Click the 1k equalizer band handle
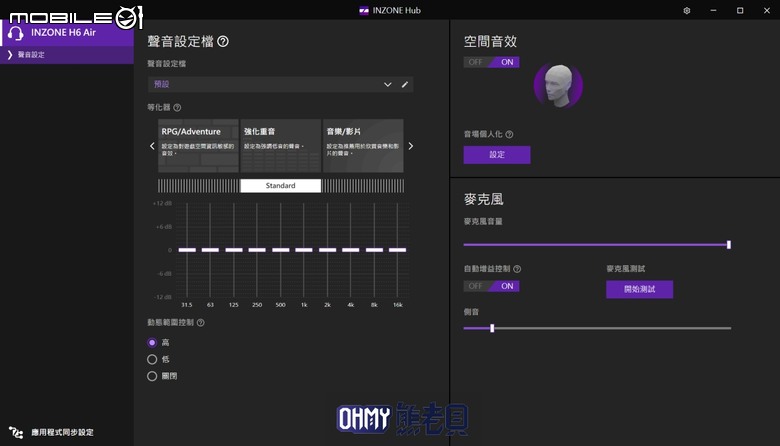This screenshot has height=446, width=780. 304,250
